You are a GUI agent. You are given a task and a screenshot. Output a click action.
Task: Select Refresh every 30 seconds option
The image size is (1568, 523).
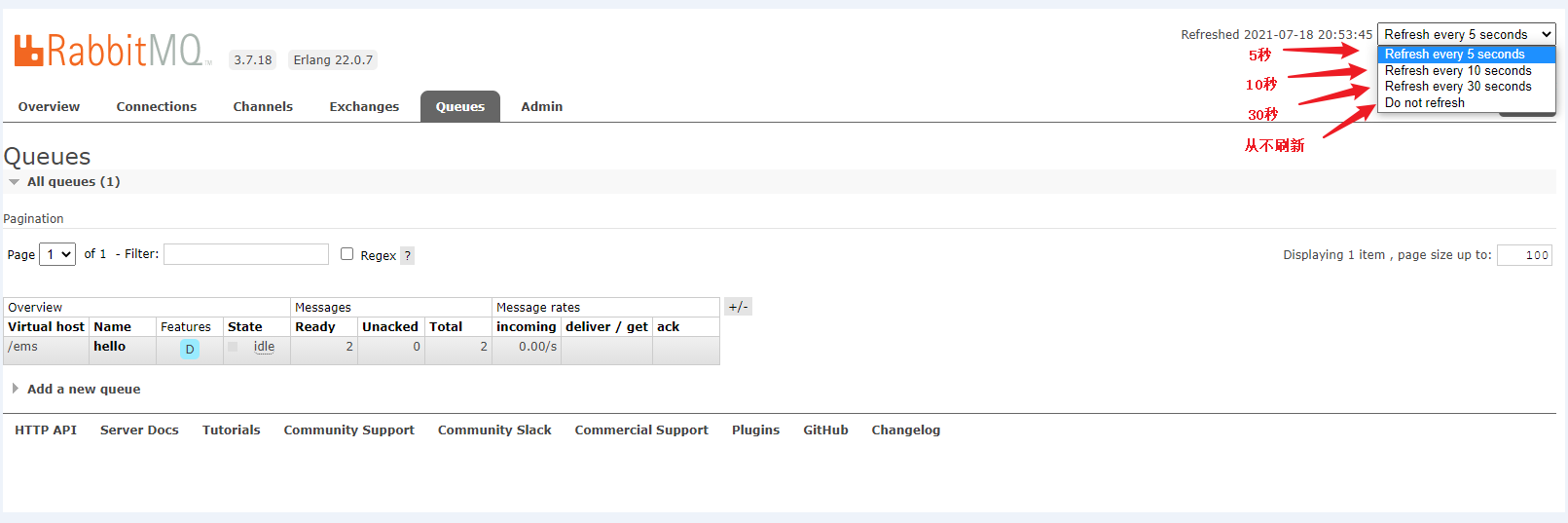pos(1467,87)
